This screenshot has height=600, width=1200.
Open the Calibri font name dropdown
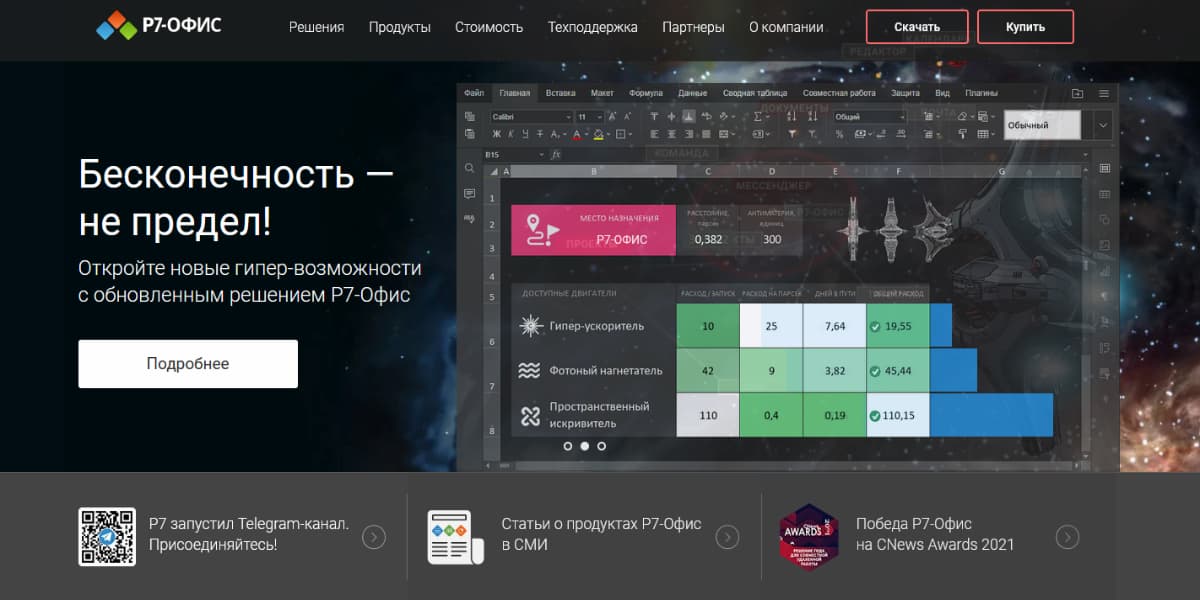(x=530, y=117)
